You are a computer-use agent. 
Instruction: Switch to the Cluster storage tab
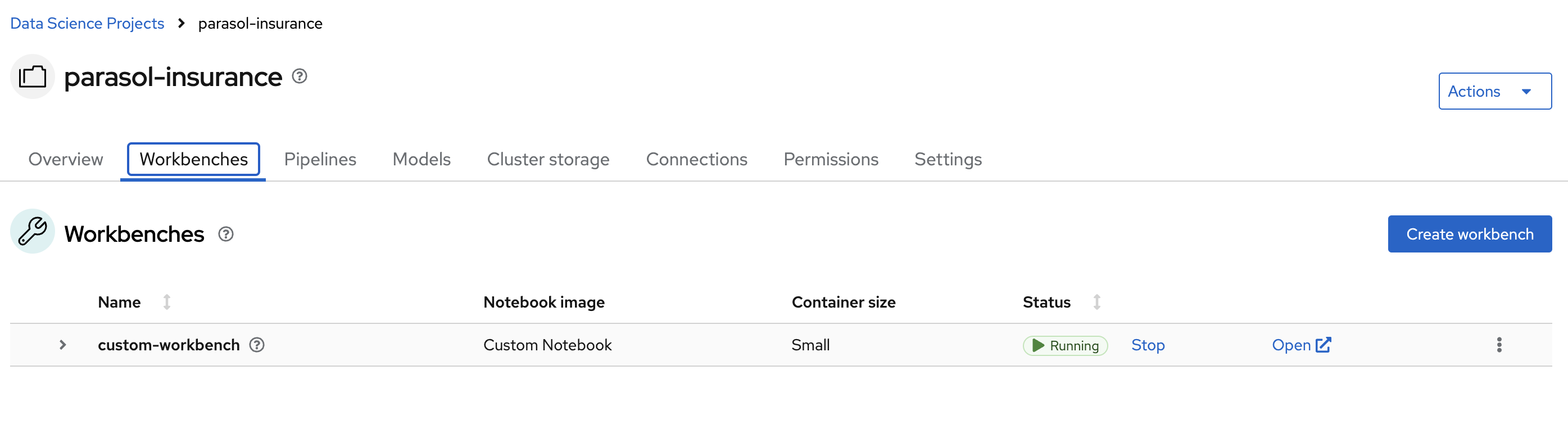(x=548, y=160)
